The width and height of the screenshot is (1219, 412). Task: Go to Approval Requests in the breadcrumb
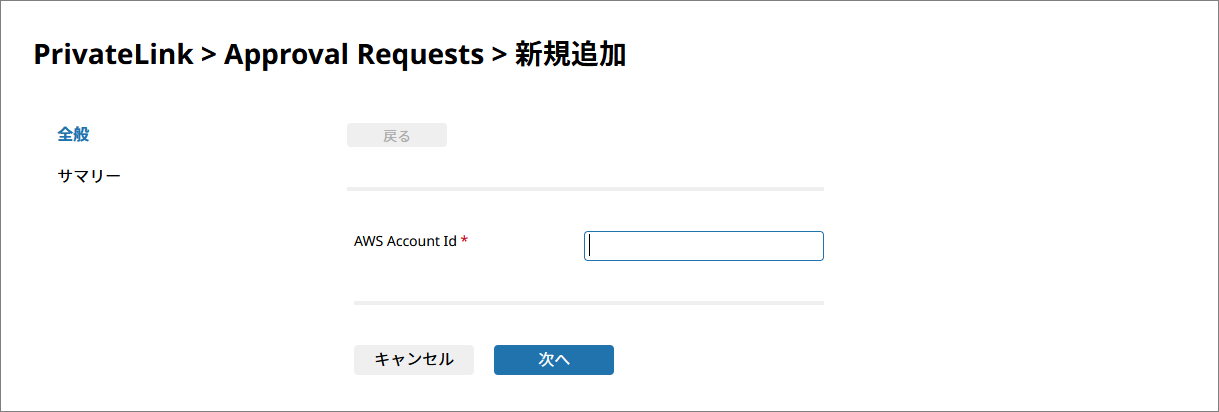[353, 55]
